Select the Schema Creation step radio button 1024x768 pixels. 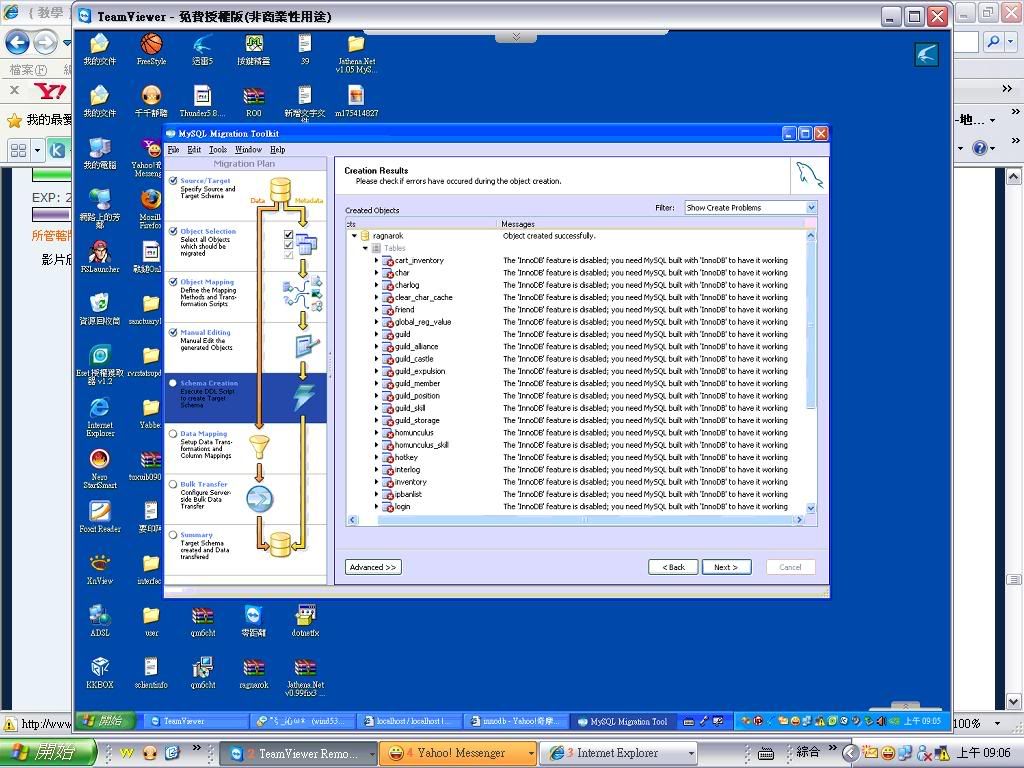(173, 383)
